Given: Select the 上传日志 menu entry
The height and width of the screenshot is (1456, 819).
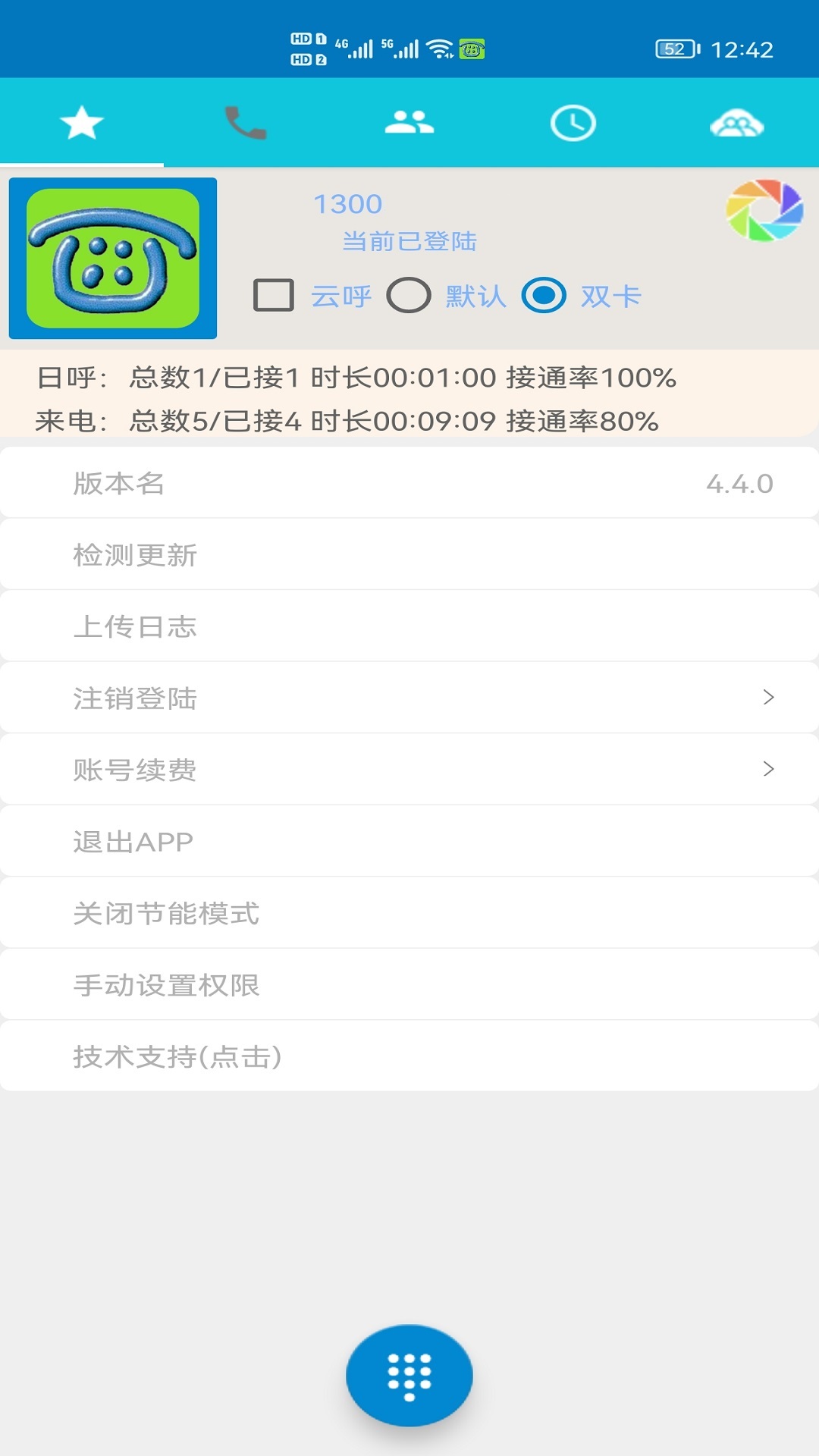Looking at the screenshot, I should click(x=135, y=626).
